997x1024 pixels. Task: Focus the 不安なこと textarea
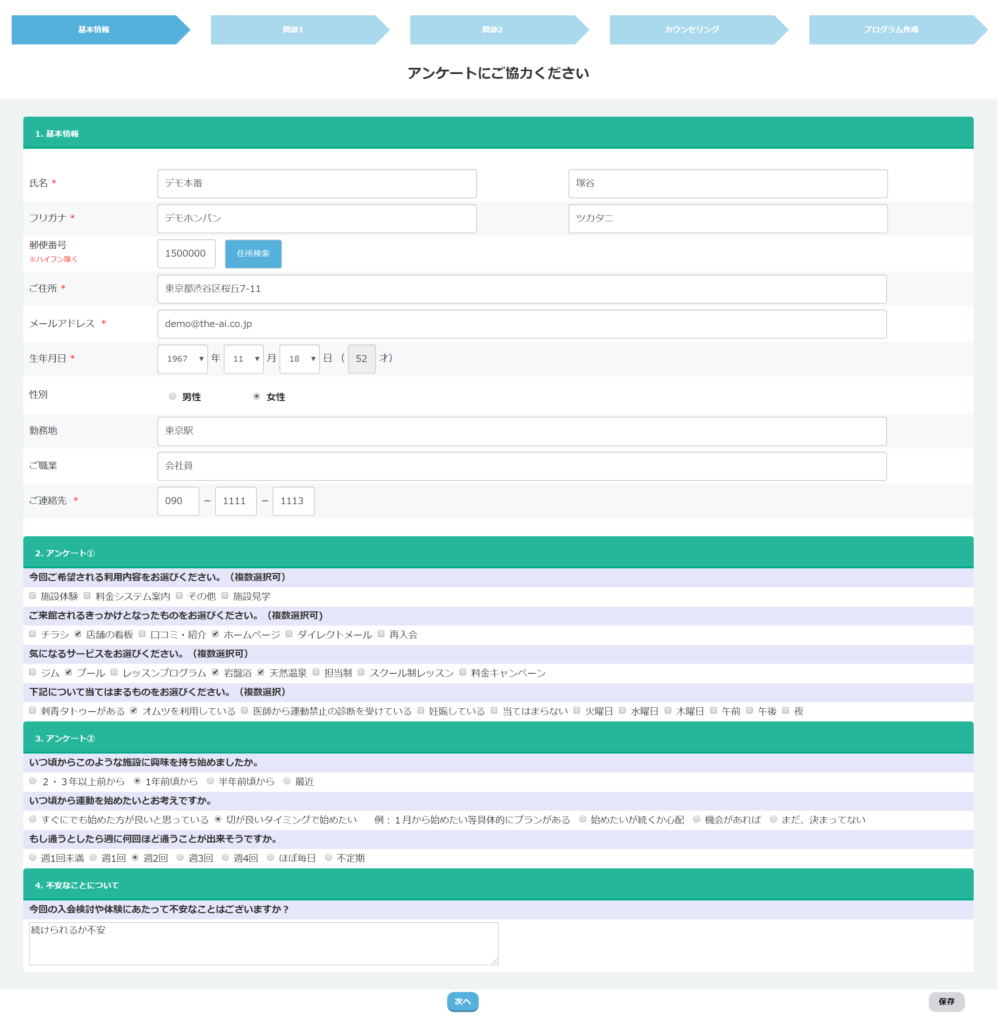(x=263, y=944)
